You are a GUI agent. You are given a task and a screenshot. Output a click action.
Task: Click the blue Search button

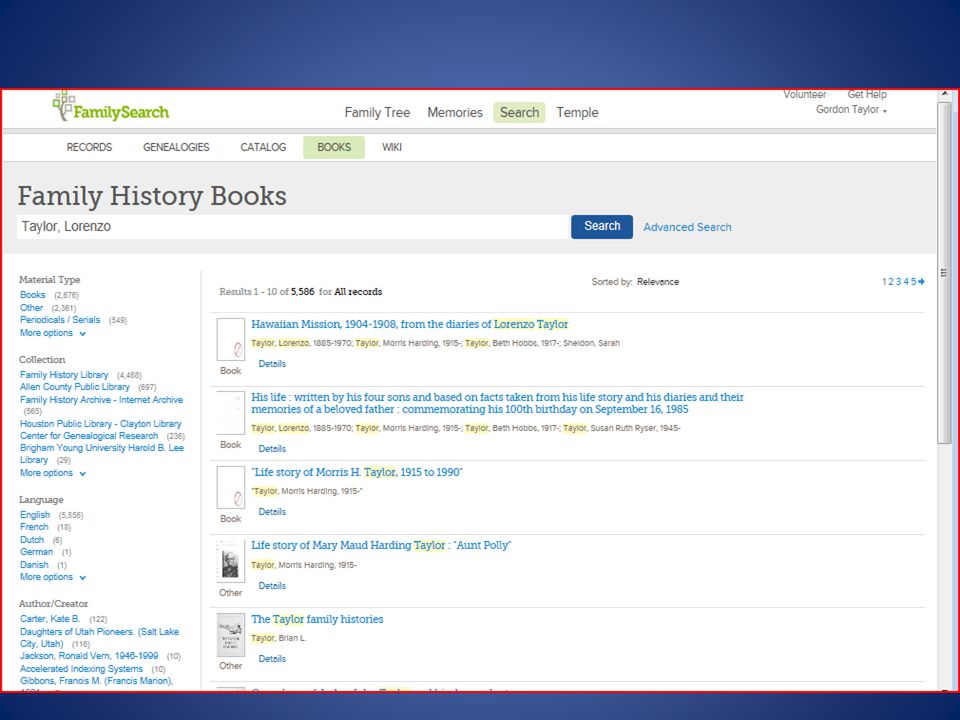pos(602,227)
